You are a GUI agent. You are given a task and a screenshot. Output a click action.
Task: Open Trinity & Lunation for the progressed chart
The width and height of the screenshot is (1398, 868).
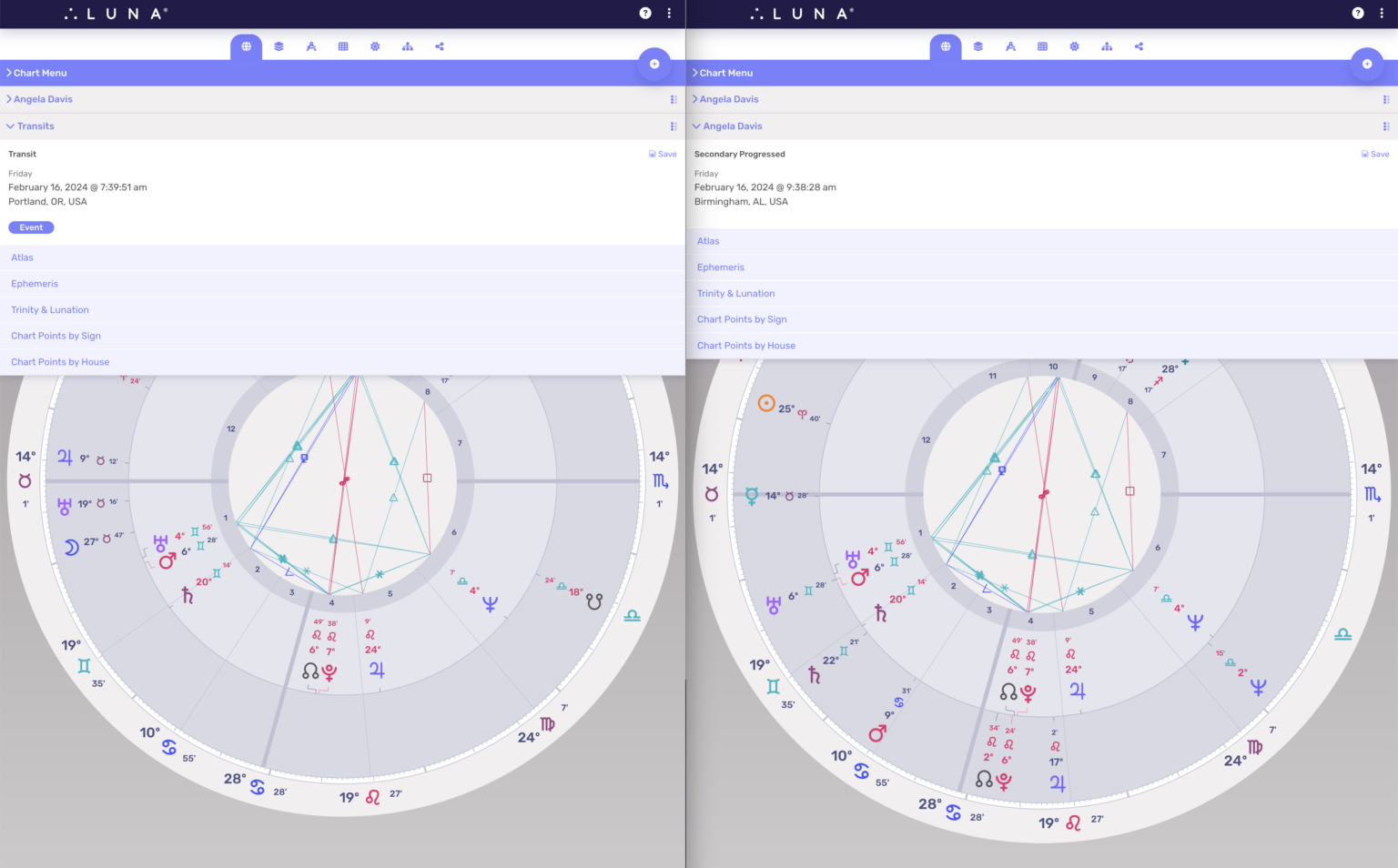736,292
